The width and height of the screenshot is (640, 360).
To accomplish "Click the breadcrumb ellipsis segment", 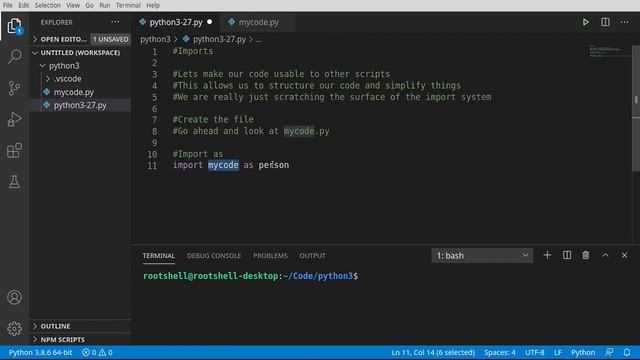I will click(x=258, y=39).
